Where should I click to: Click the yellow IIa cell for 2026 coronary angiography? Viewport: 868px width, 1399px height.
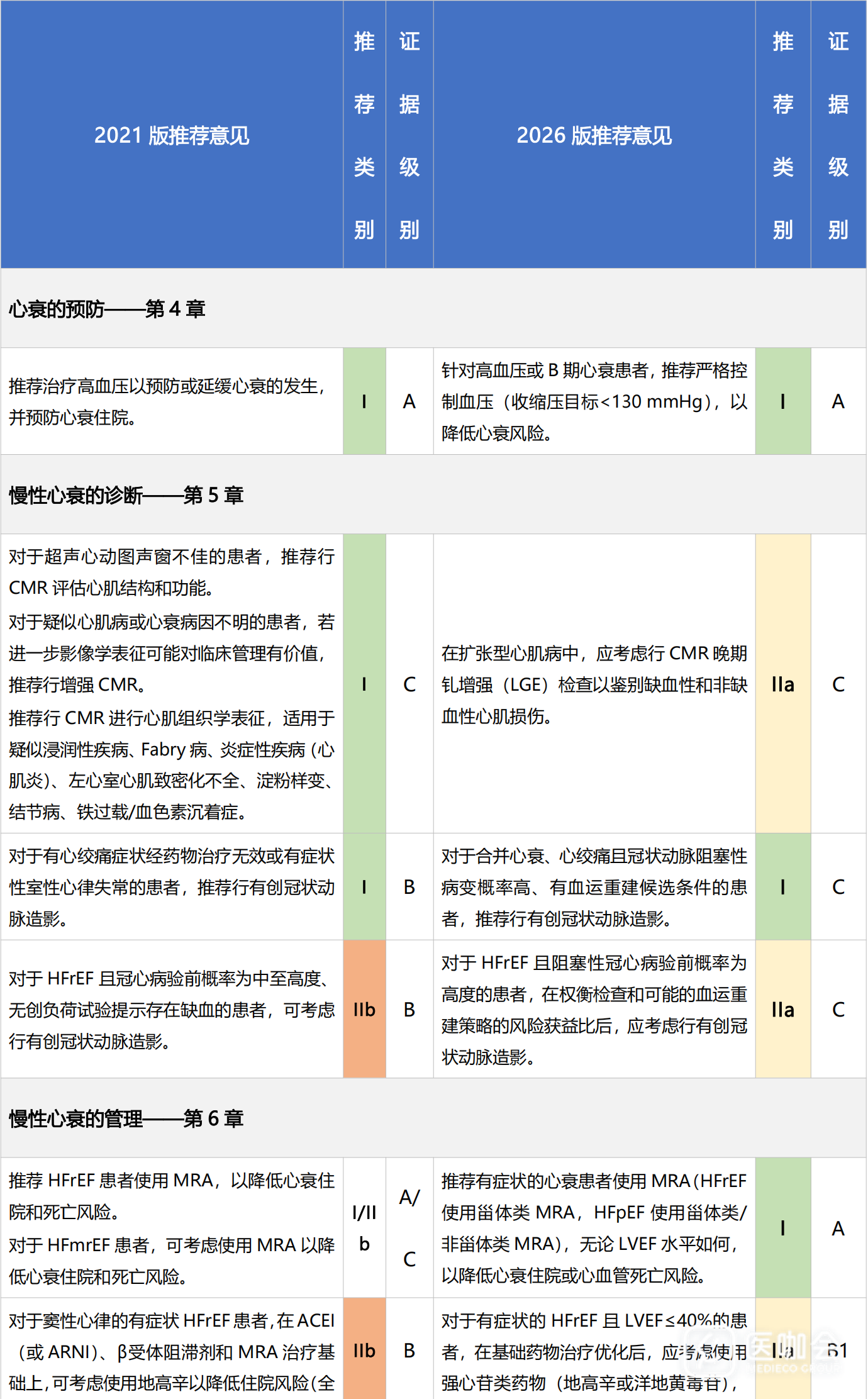(783, 1009)
